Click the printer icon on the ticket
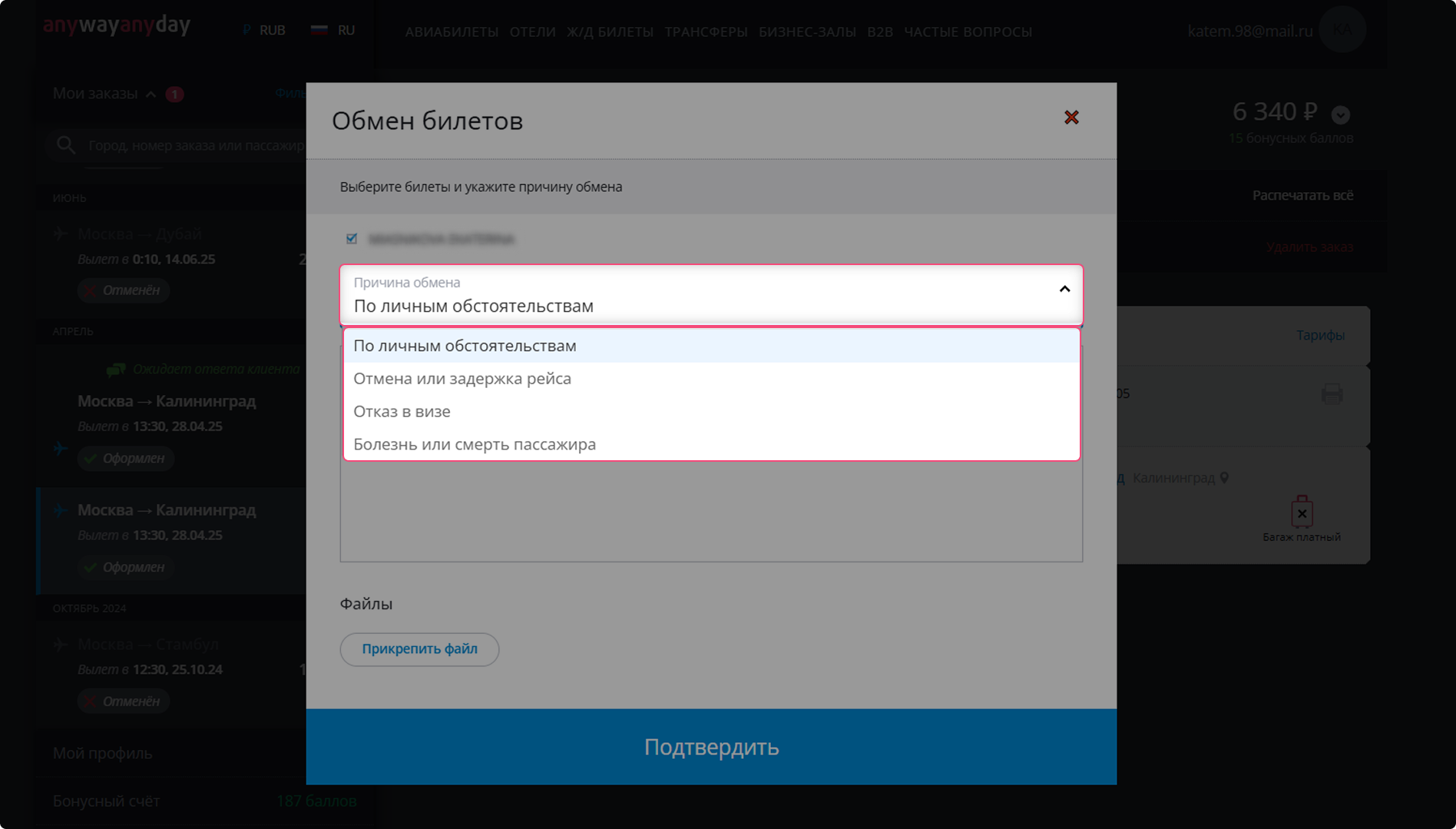The height and width of the screenshot is (829, 1456). pyautogui.click(x=1332, y=394)
